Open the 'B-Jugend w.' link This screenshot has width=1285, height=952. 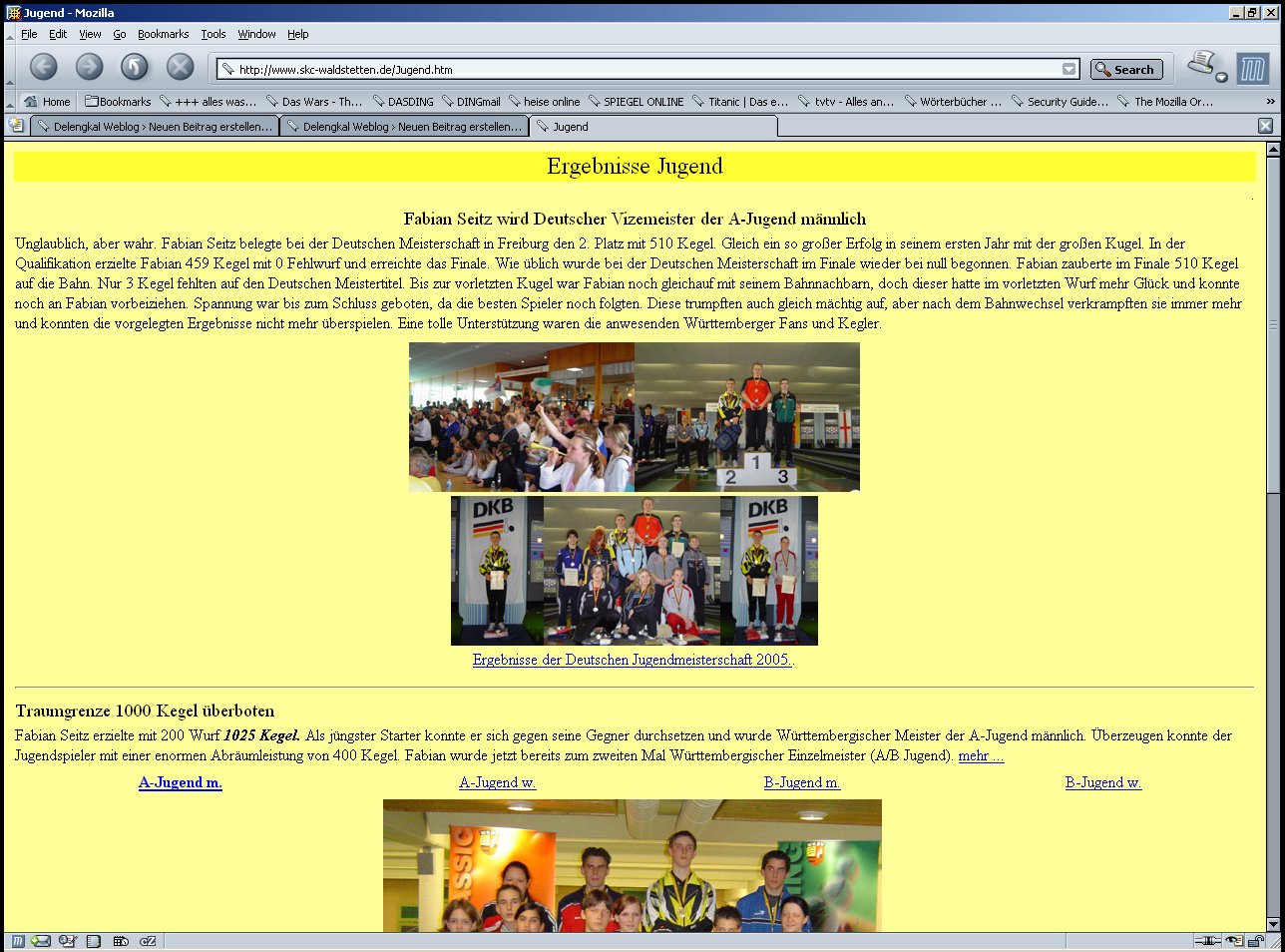1103,782
